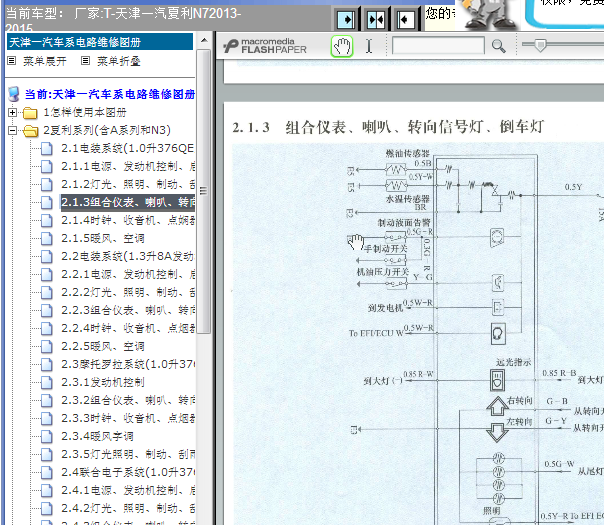Click the 燃油传感器 label in diagram
Viewport: 604px width, 525px height.
tap(408, 153)
